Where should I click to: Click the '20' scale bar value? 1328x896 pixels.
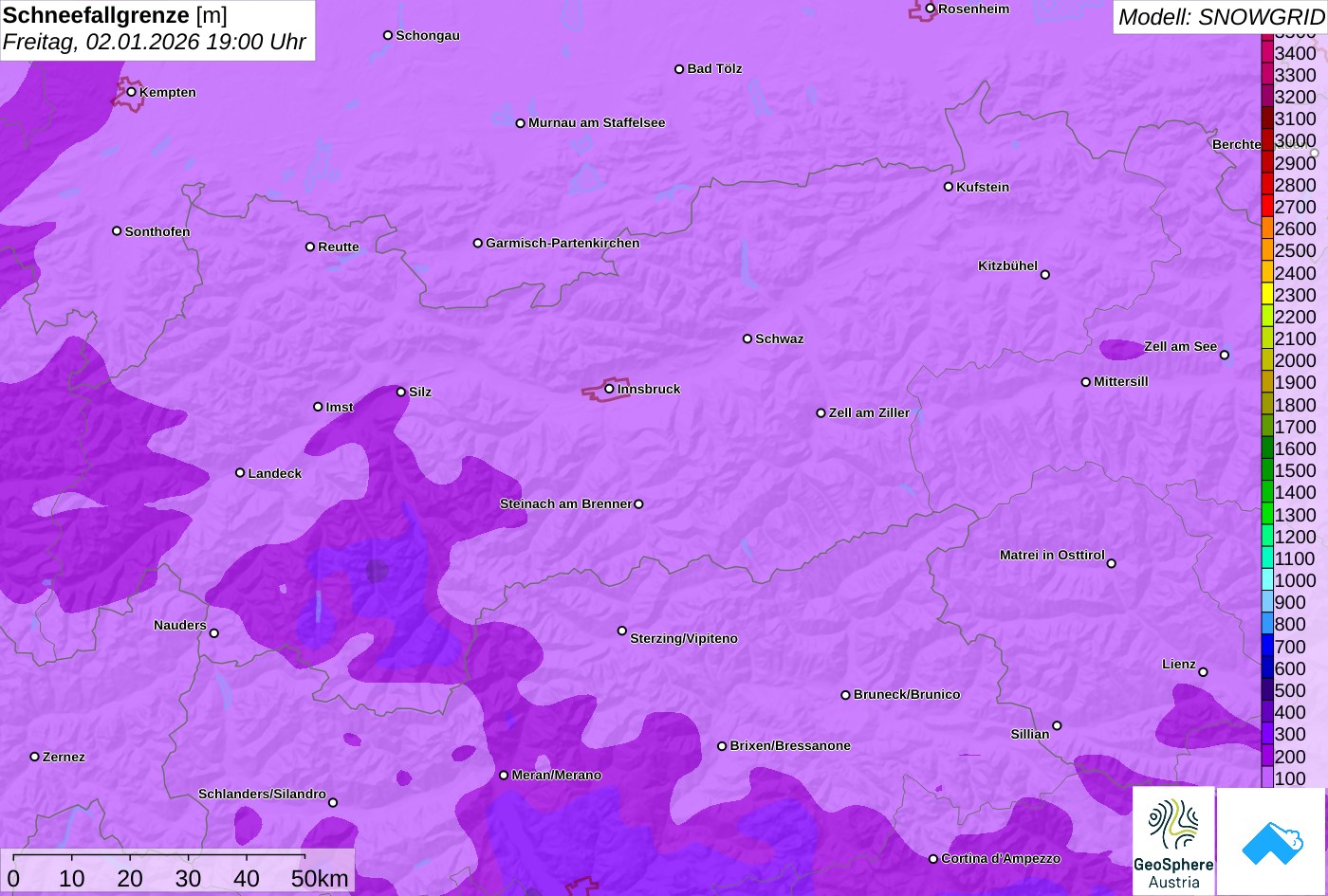point(130,879)
